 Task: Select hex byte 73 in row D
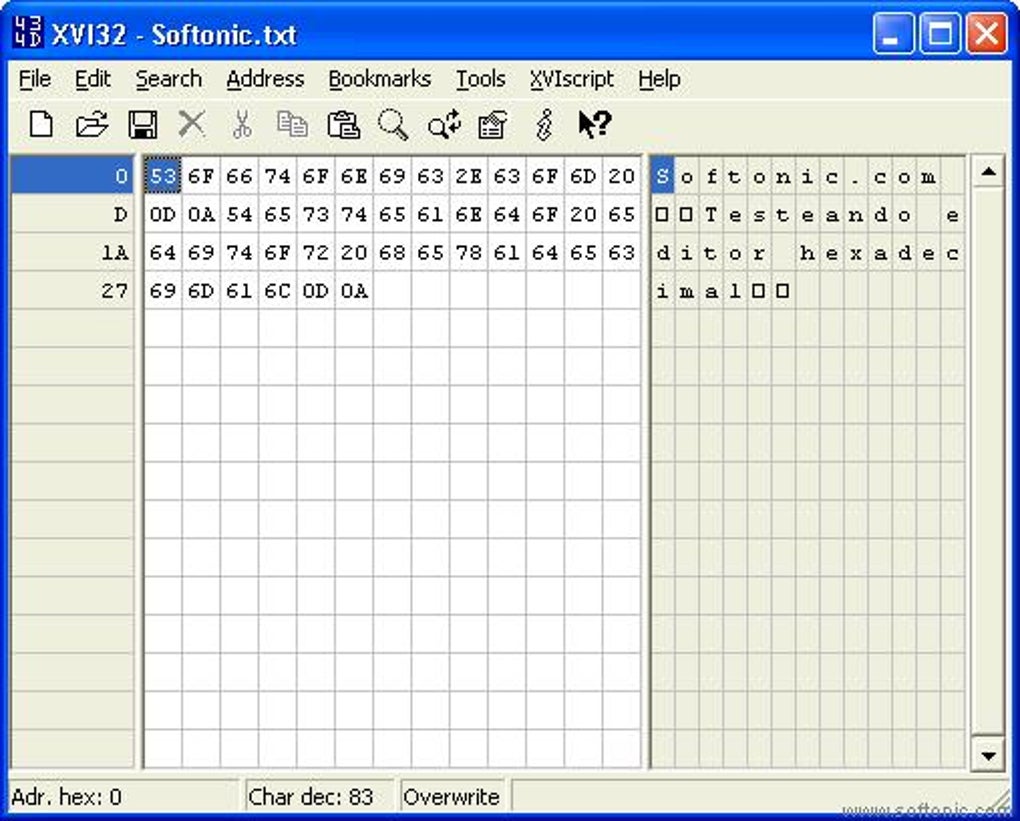tap(315, 215)
